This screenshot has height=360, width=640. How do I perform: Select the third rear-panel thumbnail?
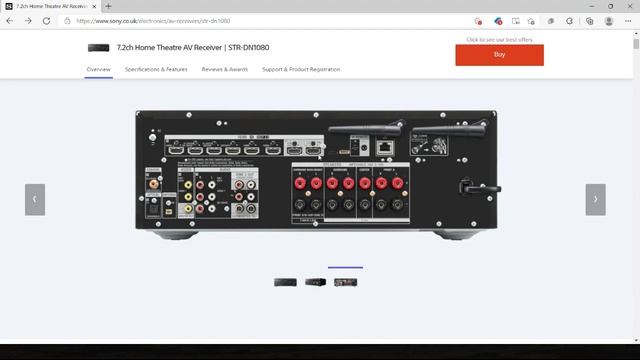click(x=345, y=282)
